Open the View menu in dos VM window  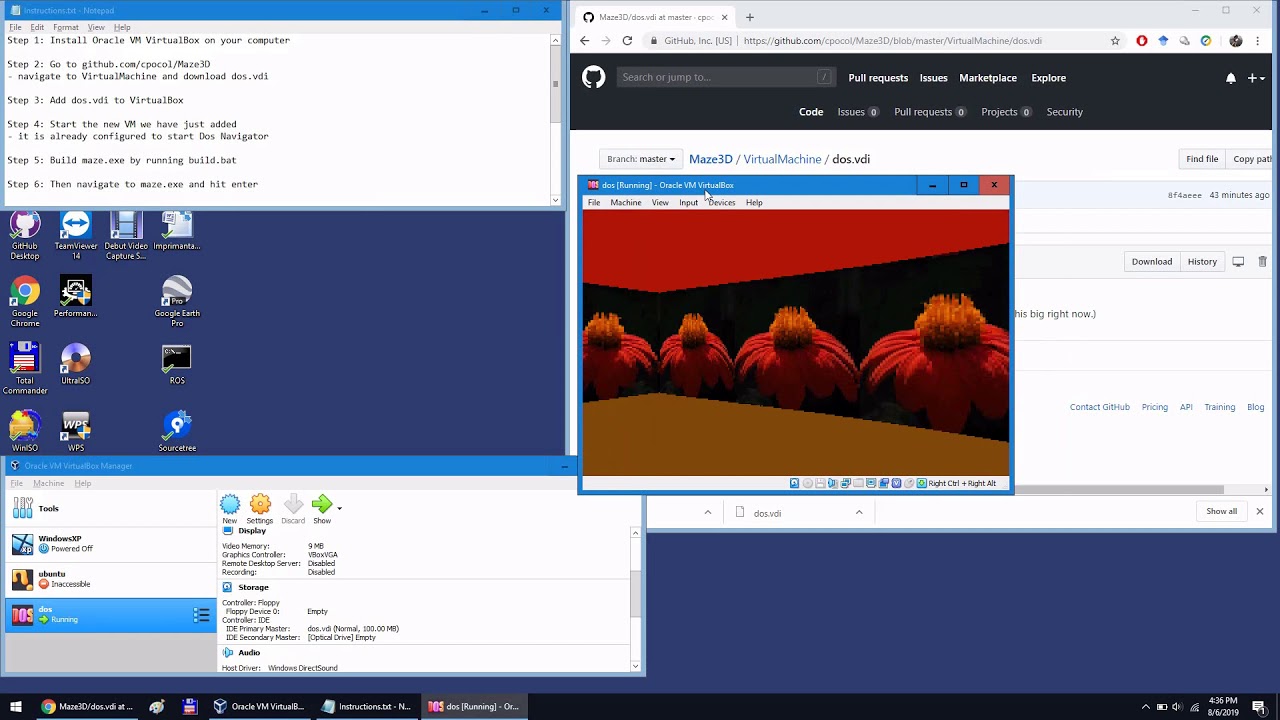pyautogui.click(x=660, y=203)
